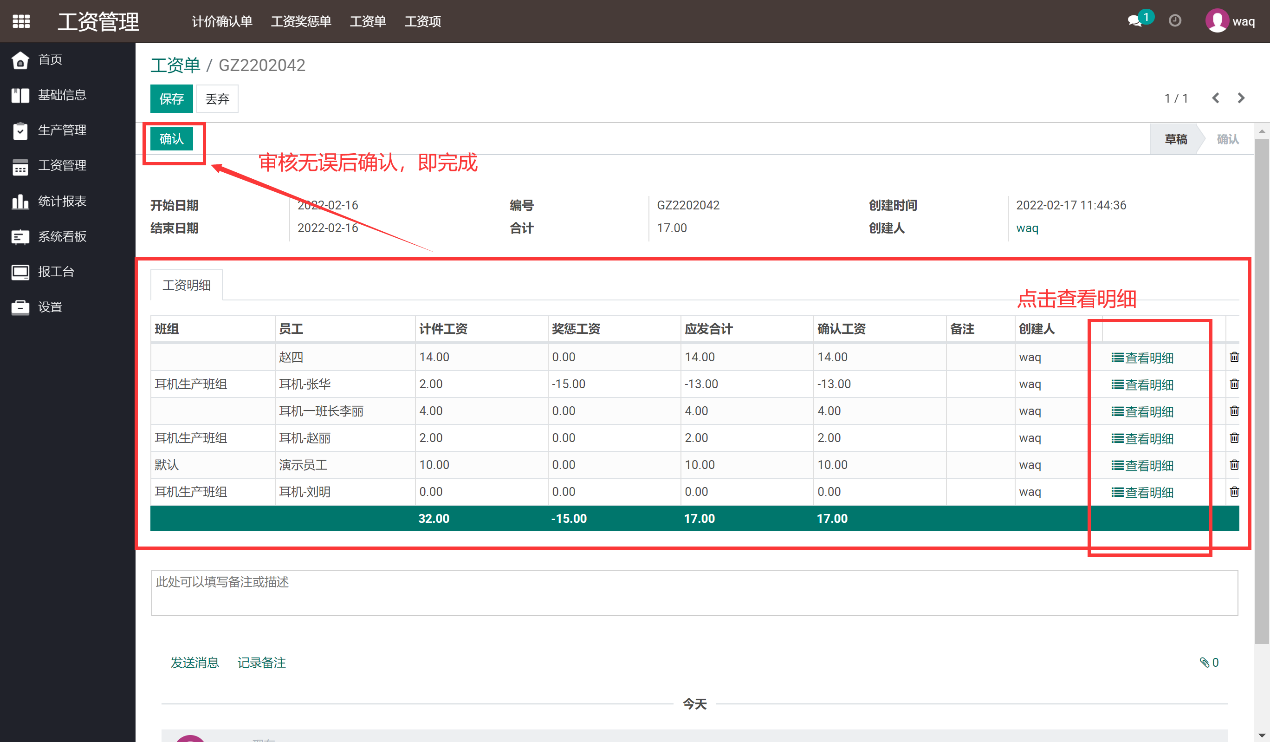View details for 演示员工 row
This screenshot has width=1270, height=742.
click(x=1143, y=465)
